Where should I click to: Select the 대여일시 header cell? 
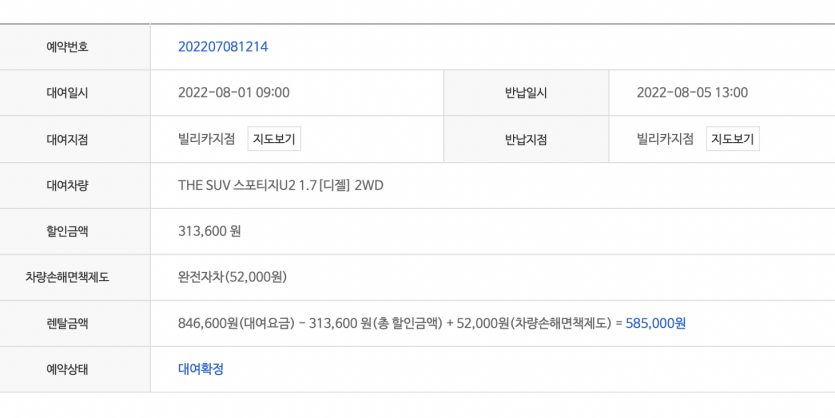coord(75,93)
